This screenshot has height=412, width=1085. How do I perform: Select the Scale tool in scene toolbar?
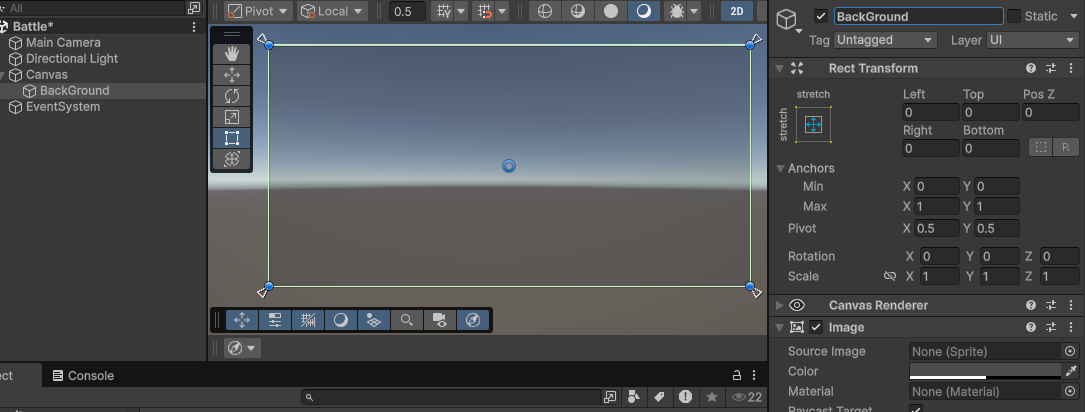(x=232, y=117)
